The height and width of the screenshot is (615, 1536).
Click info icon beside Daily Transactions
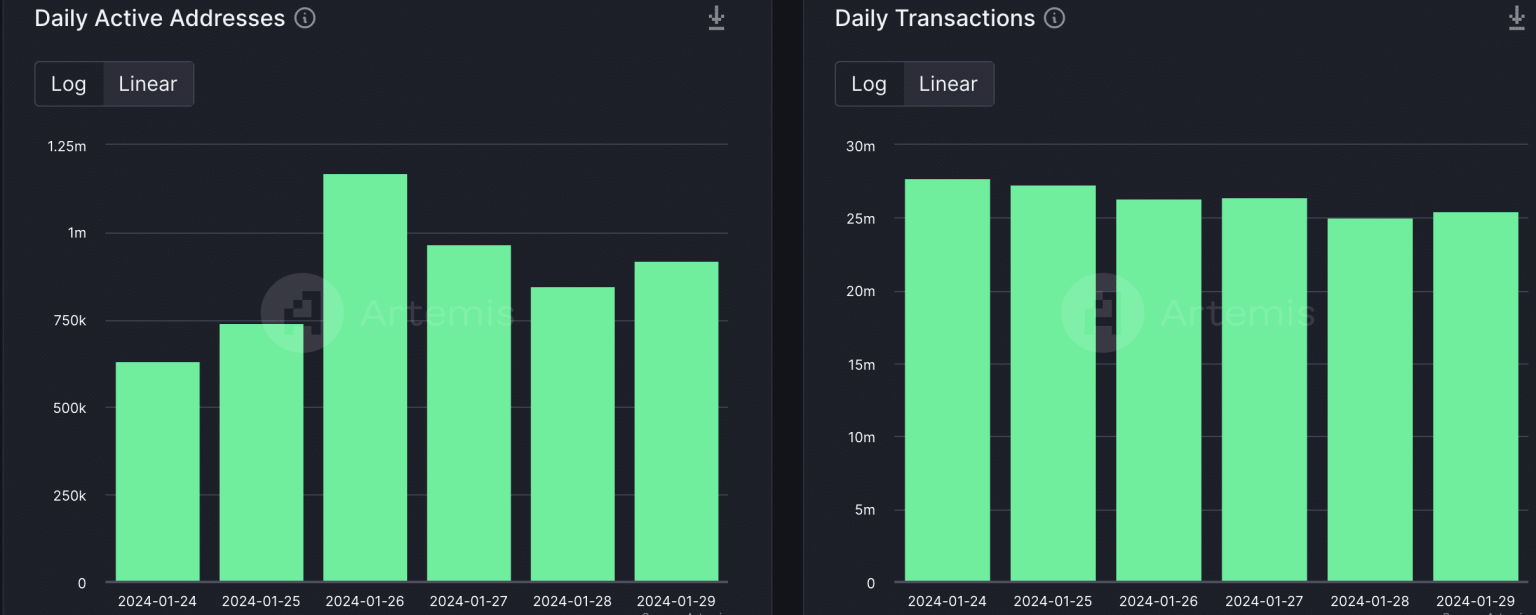1054,18
